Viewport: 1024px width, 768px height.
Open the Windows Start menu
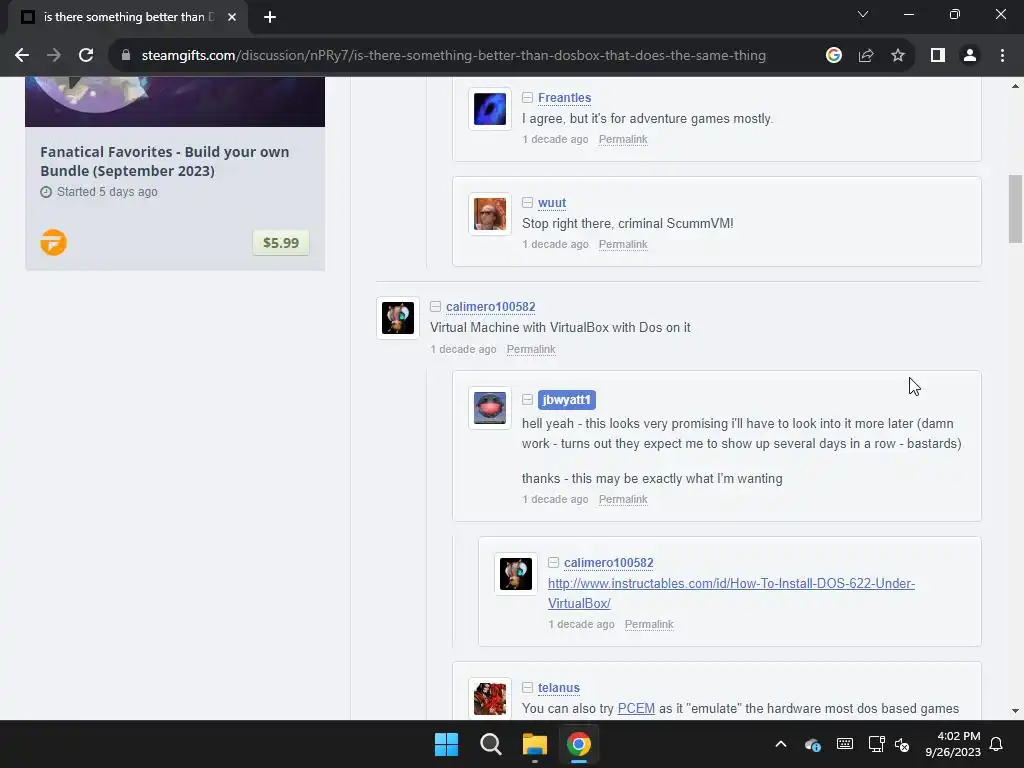pyautogui.click(x=447, y=744)
